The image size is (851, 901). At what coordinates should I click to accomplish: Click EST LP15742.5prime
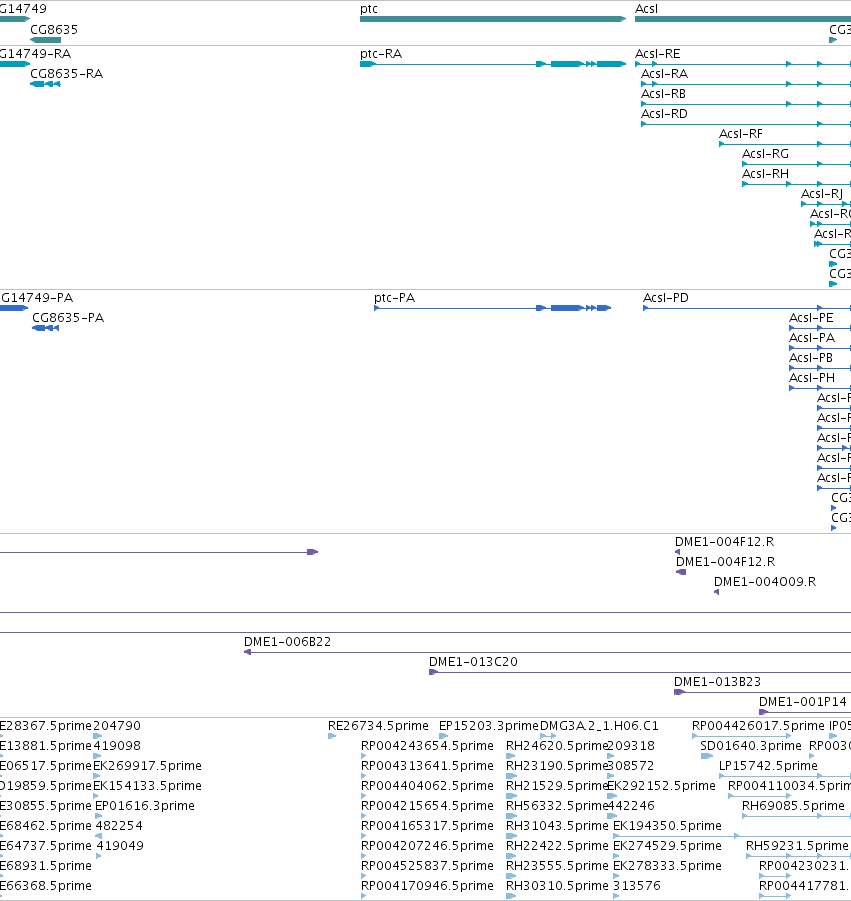point(768,766)
